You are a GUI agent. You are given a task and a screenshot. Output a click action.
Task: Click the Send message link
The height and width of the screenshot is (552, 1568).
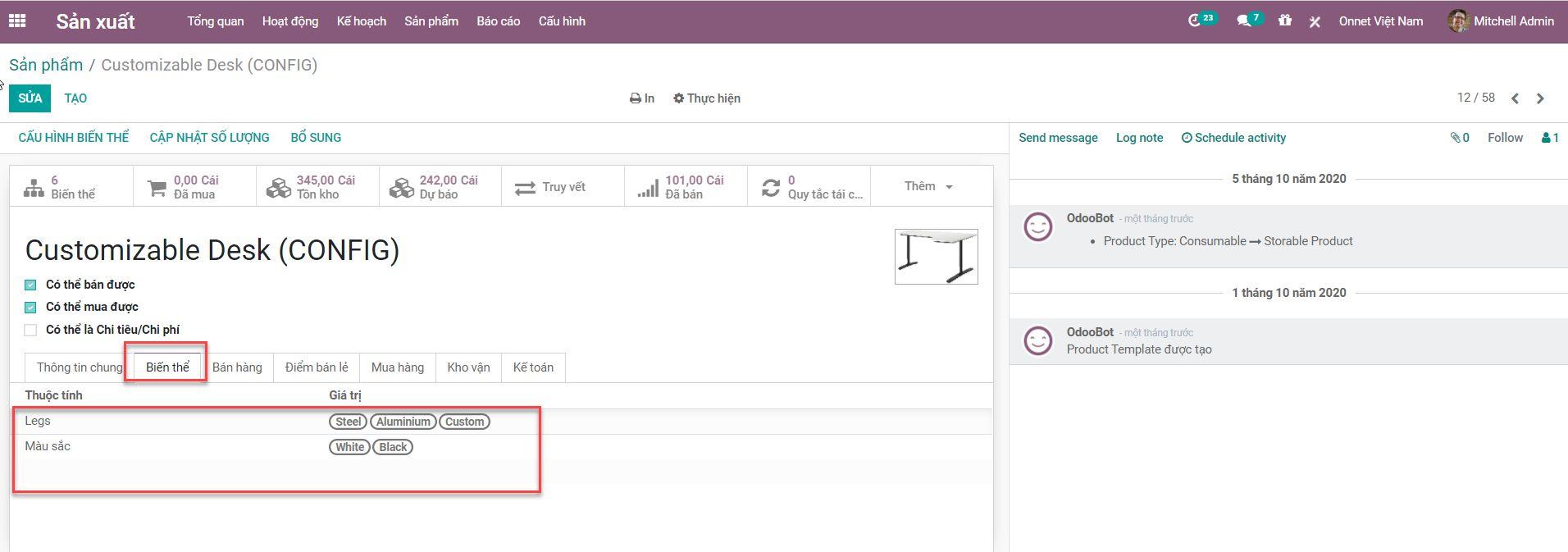1058,138
